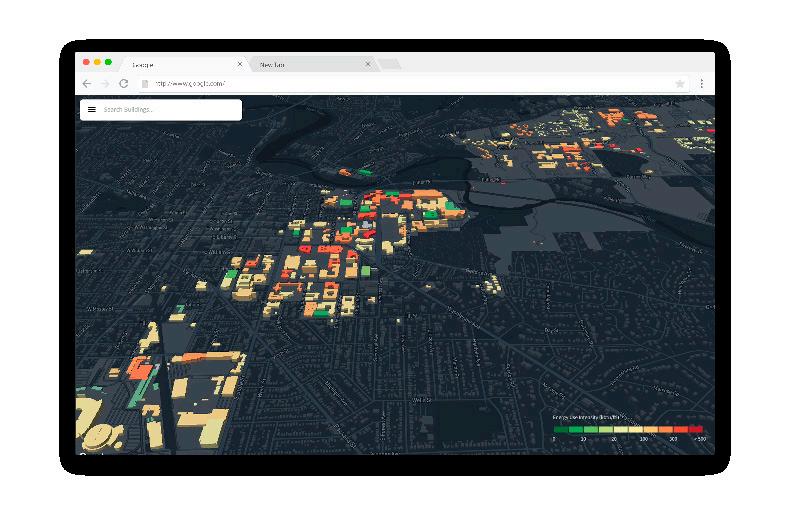This screenshot has width=790, height=506.
Task: Click the browser address bar URL
Action: pos(190,84)
